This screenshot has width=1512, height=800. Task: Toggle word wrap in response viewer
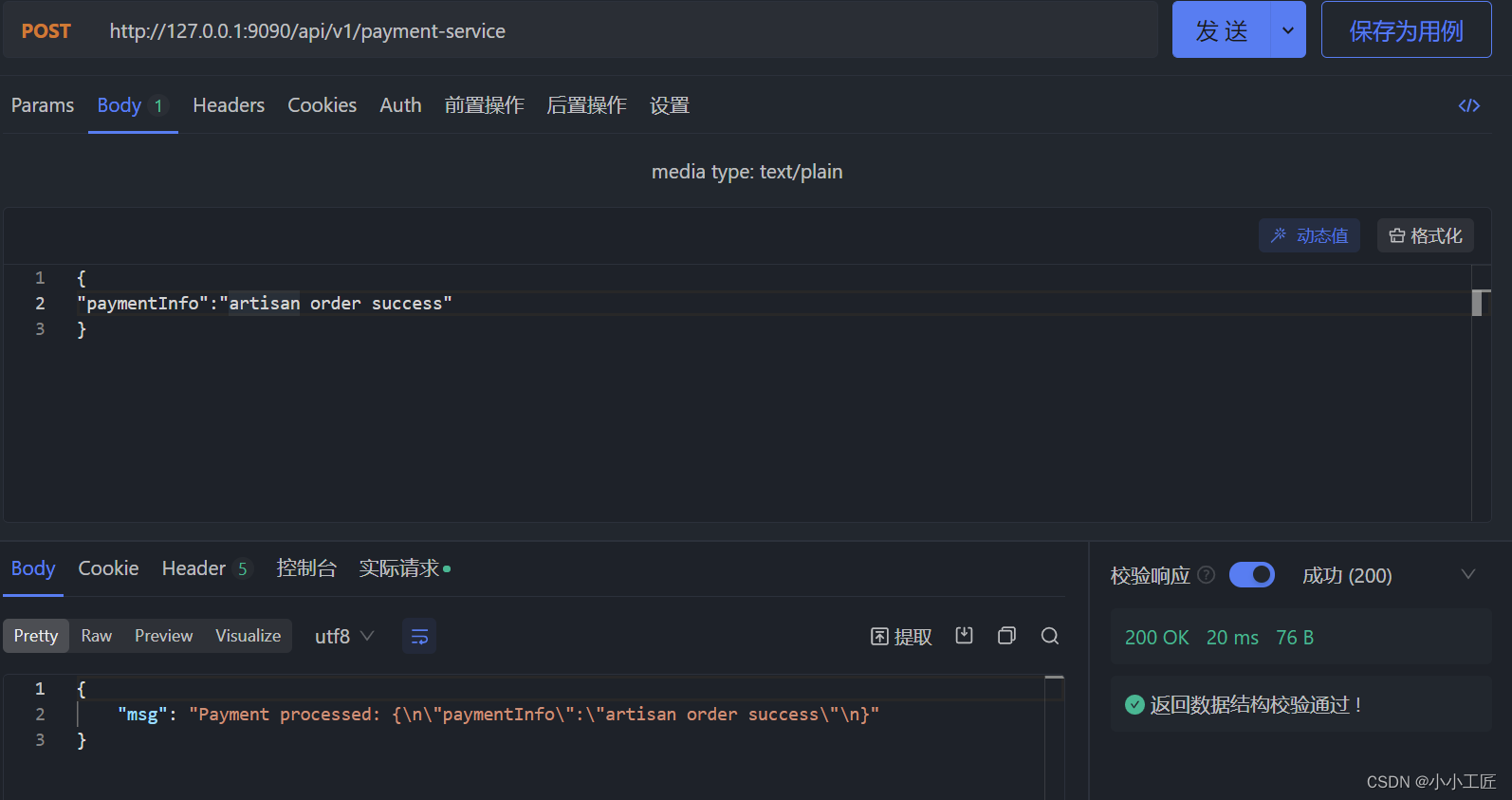click(x=419, y=636)
